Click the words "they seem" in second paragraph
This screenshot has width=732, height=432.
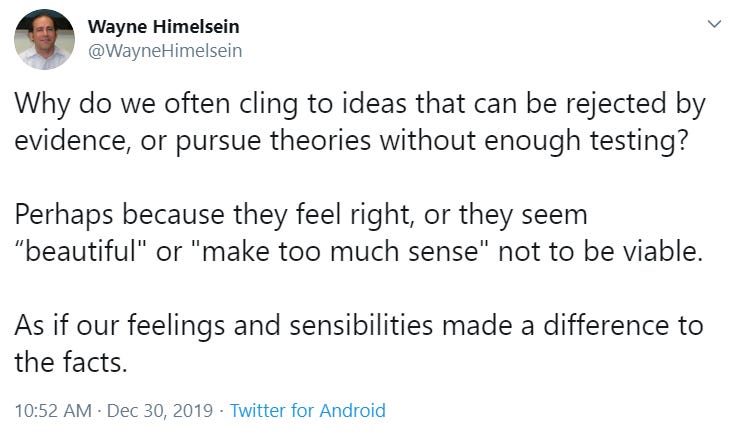coord(523,215)
